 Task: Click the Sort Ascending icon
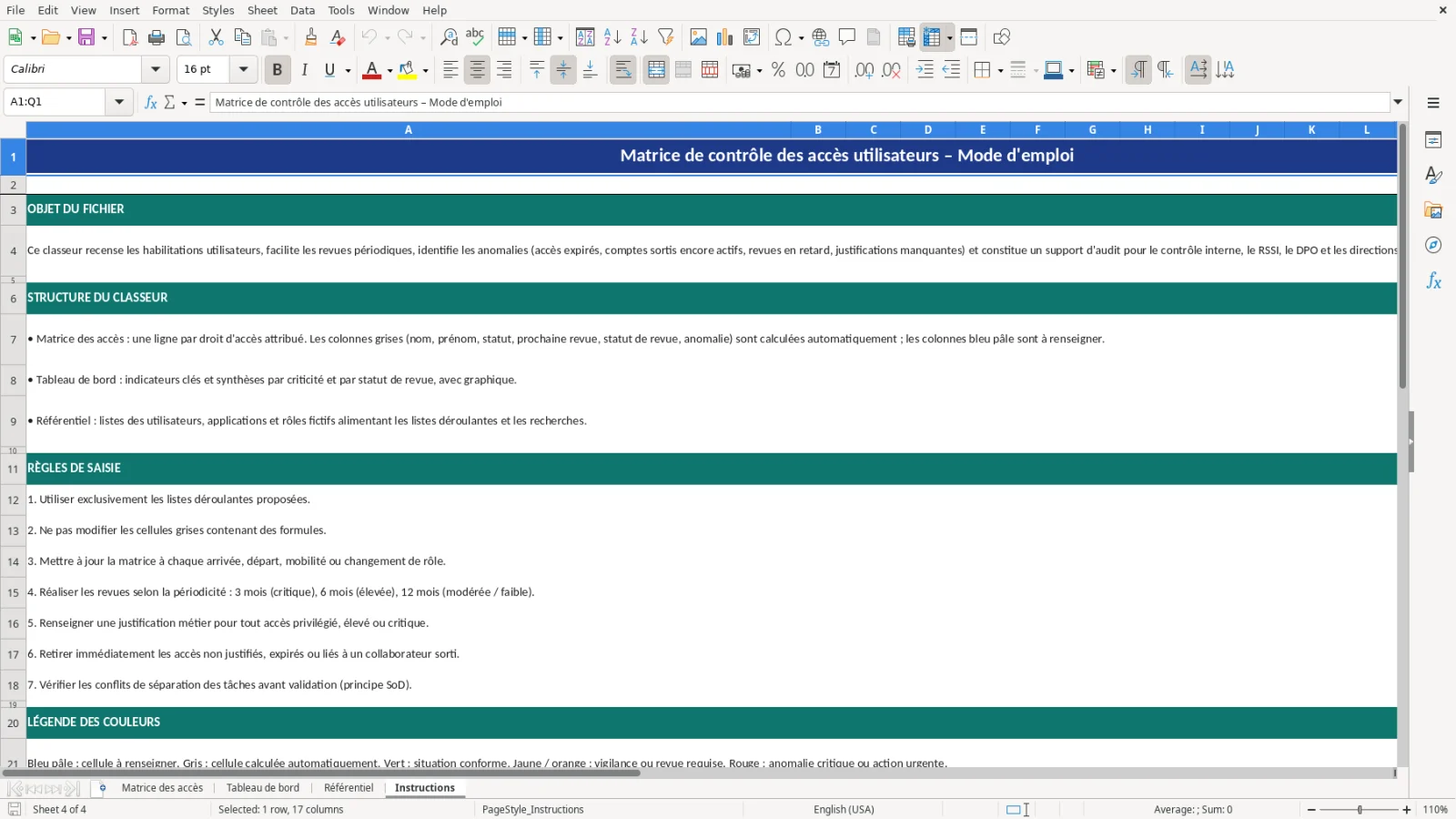612,37
